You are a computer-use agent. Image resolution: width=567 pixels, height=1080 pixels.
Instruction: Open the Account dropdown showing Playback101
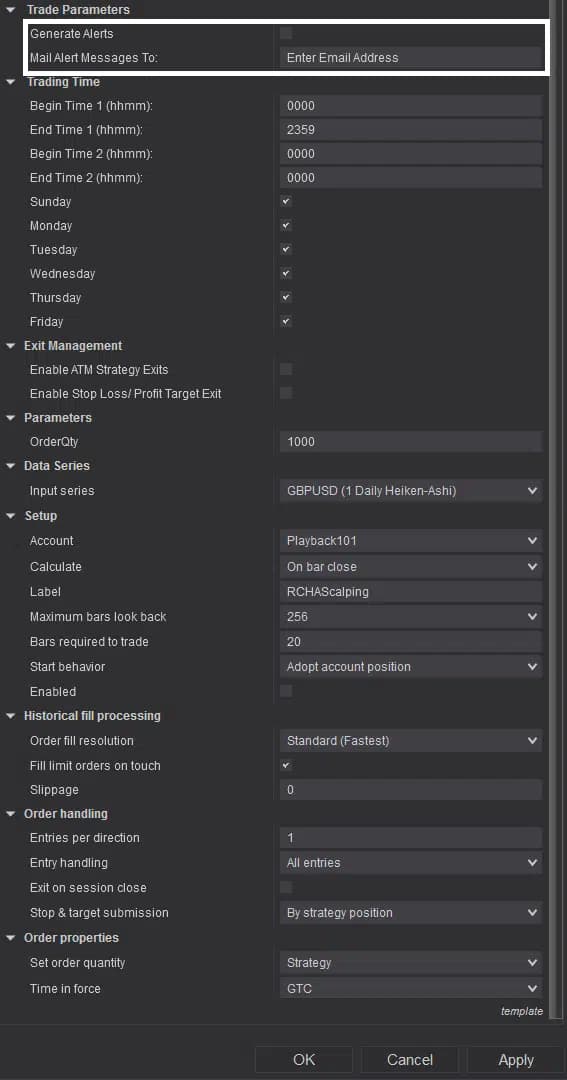[x=411, y=541]
